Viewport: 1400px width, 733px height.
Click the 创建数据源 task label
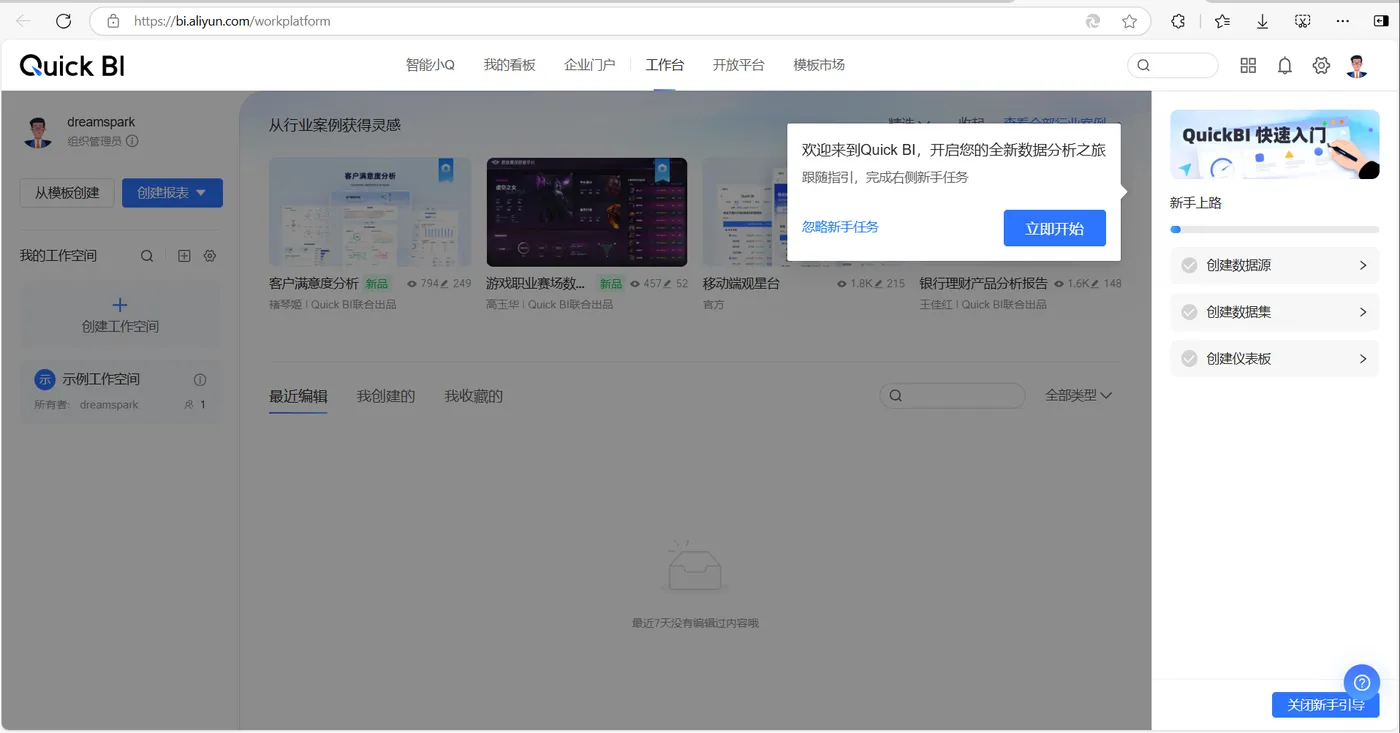(x=1239, y=266)
